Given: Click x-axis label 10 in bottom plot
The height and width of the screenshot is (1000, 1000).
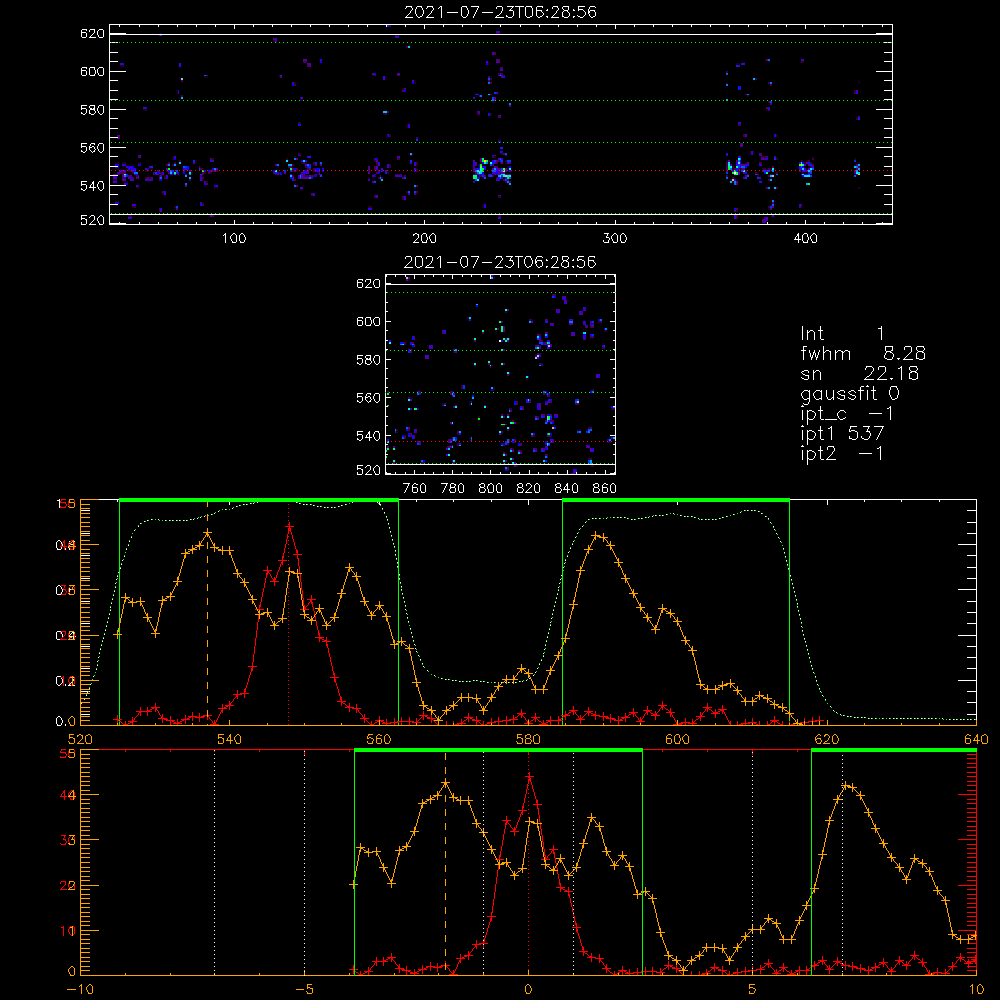Looking at the screenshot, I should click(976, 990).
